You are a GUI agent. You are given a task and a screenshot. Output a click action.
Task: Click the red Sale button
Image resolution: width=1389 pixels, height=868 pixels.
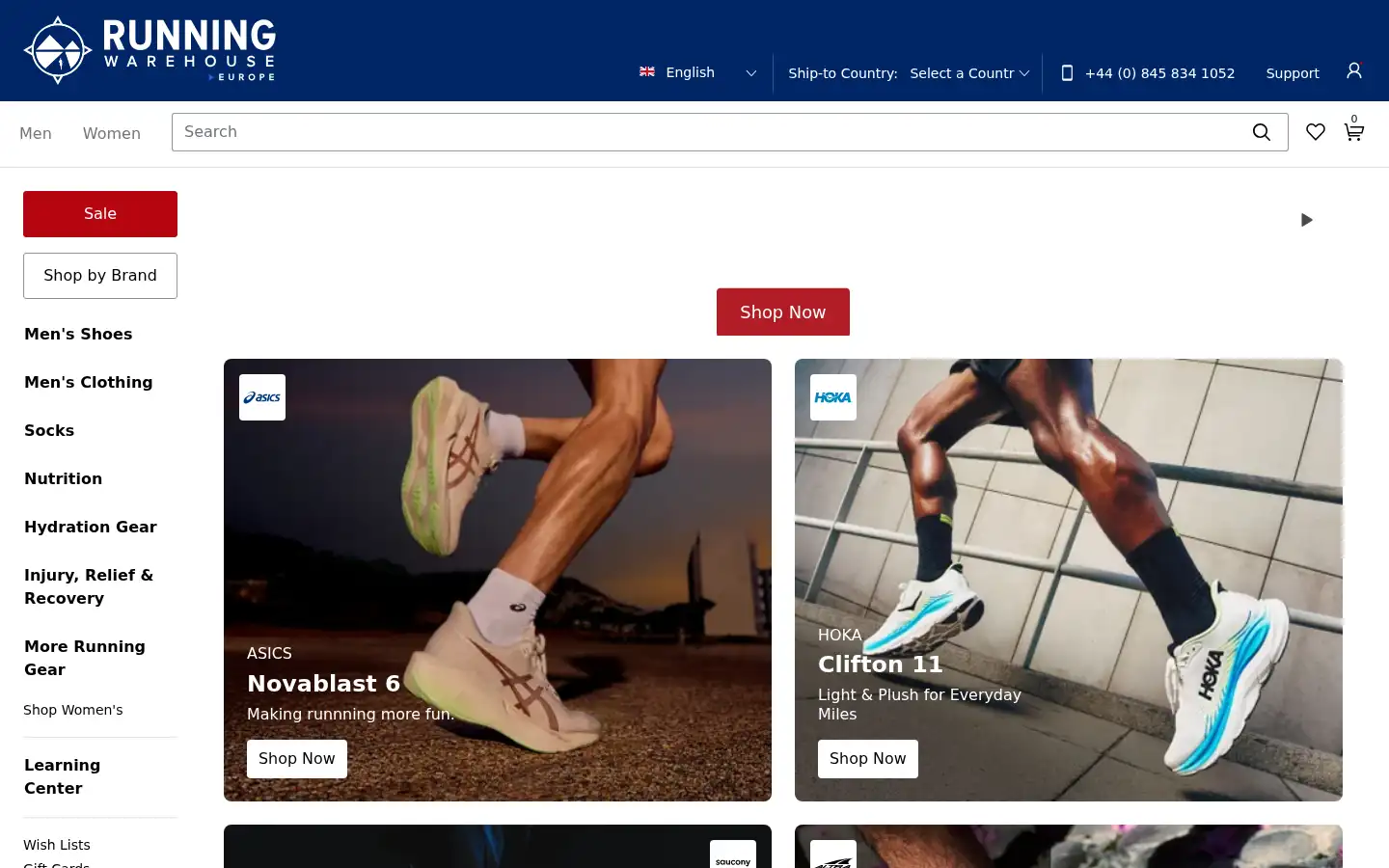100,214
